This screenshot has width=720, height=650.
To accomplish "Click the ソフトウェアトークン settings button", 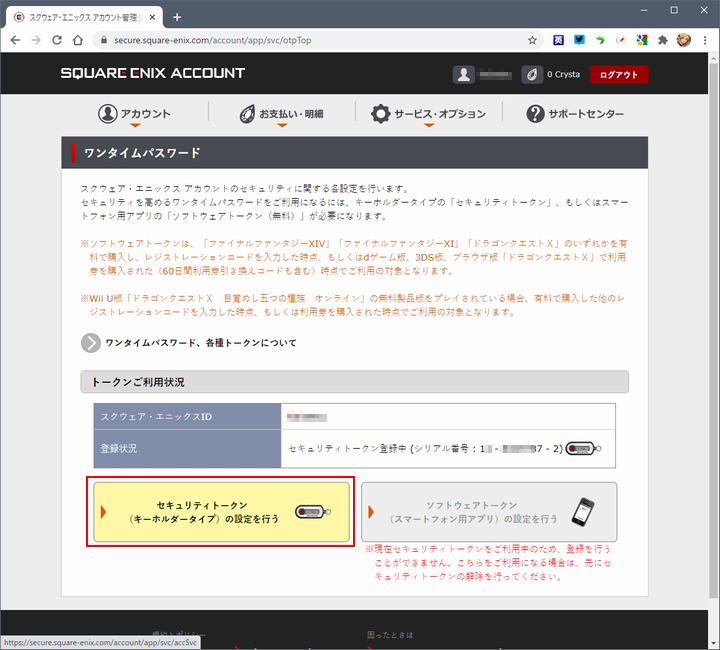I will [489, 512].
